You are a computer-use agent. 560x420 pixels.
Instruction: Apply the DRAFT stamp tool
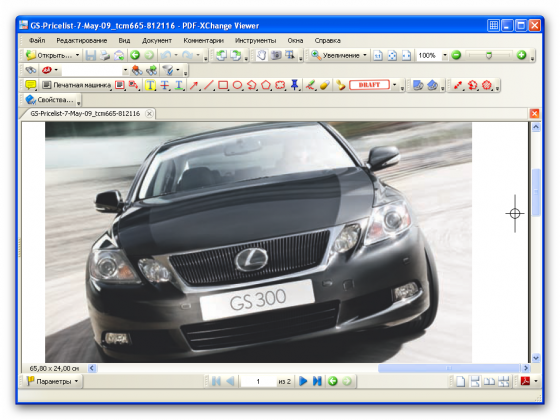click(369, 85)
